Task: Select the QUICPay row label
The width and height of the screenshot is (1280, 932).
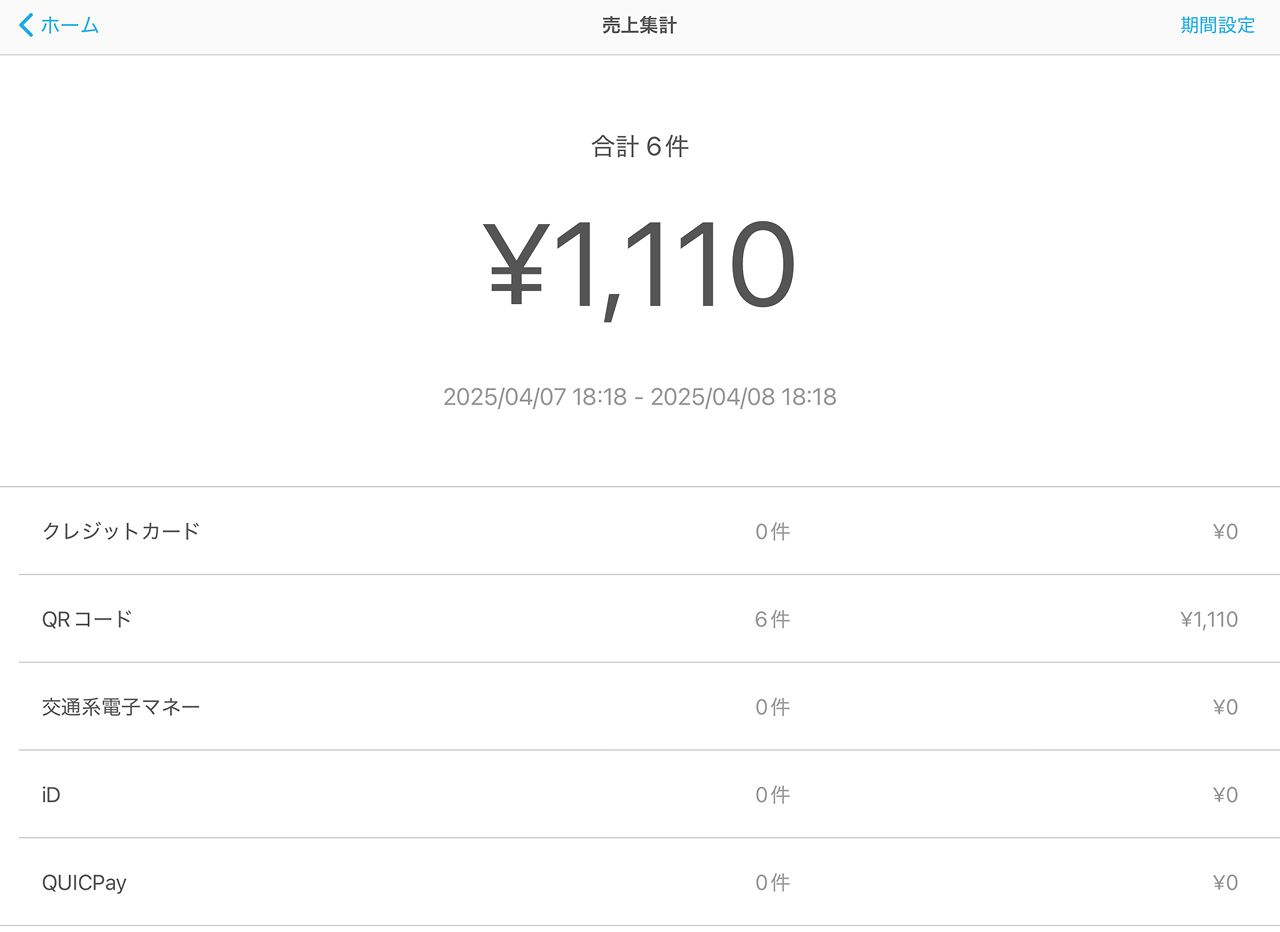Action: [x=84, y=883]
